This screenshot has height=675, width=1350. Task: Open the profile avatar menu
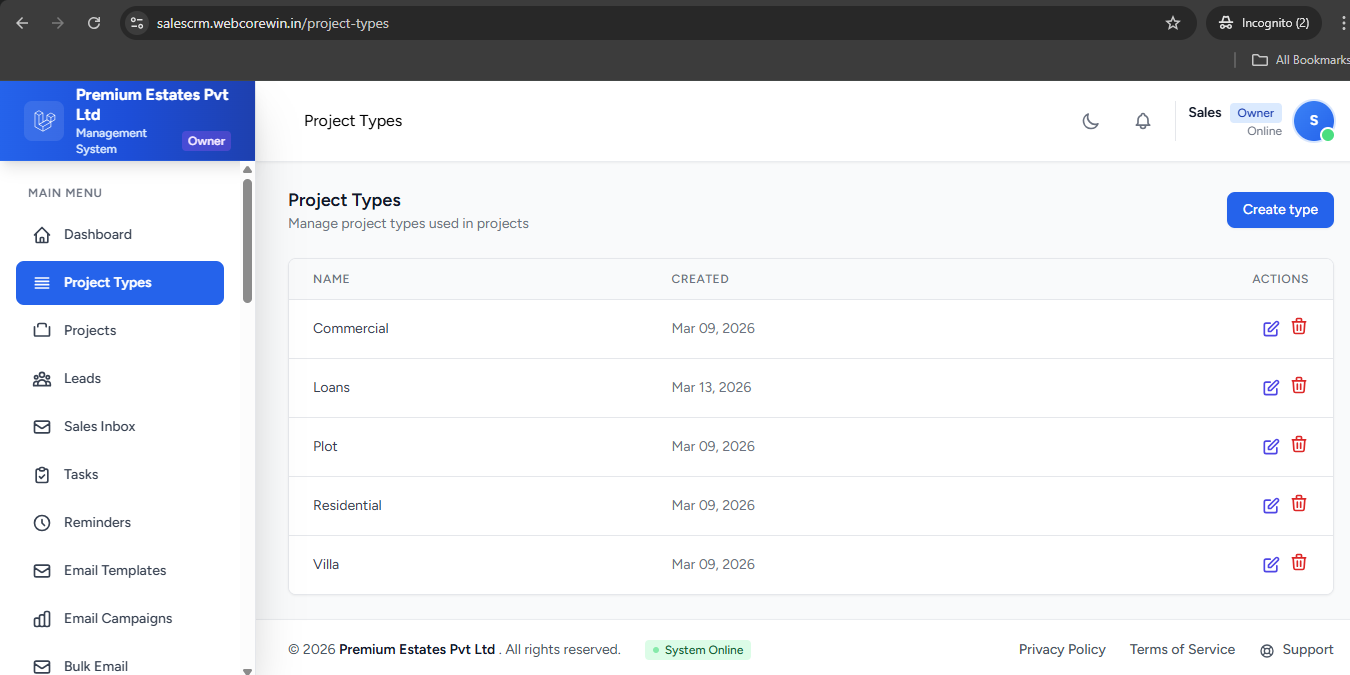point(1313,121)
